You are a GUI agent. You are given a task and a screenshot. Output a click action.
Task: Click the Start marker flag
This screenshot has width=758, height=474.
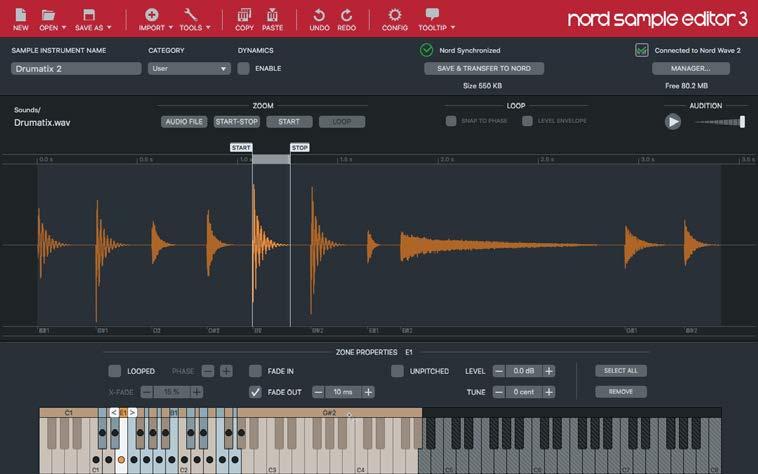point(241,147)
